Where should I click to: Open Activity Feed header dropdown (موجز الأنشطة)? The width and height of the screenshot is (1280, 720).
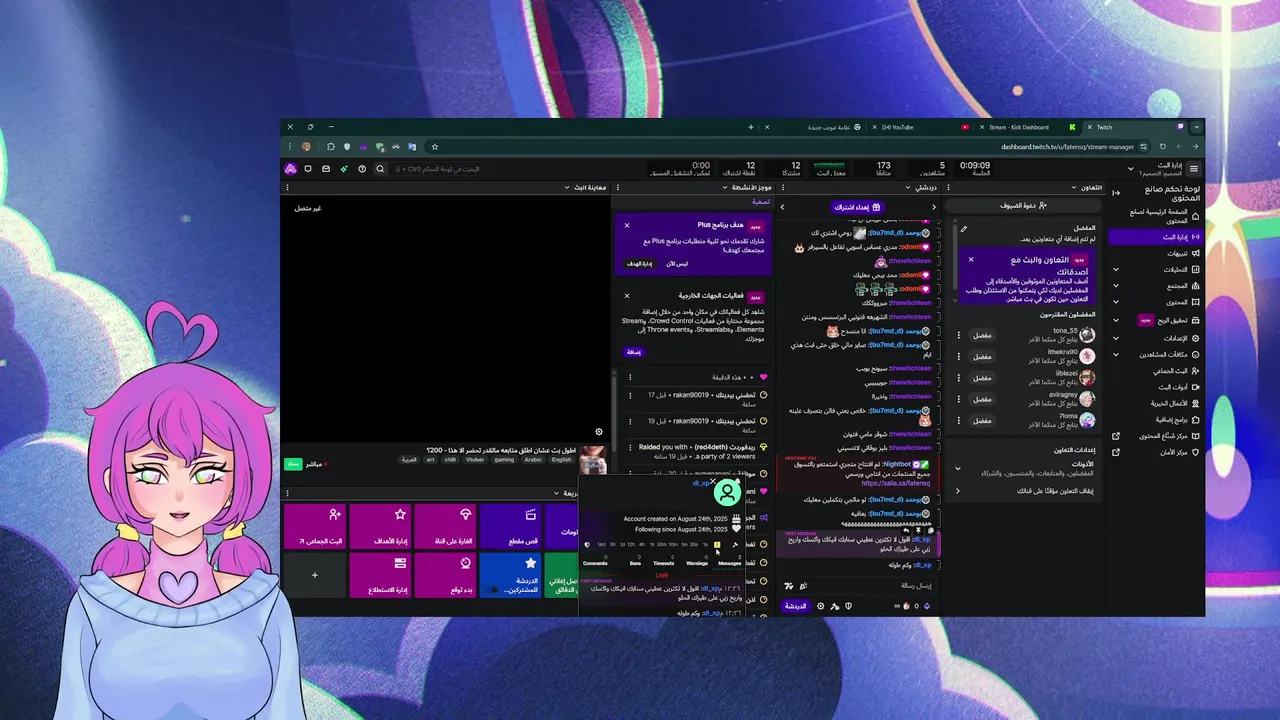click(x=727, y=187)
